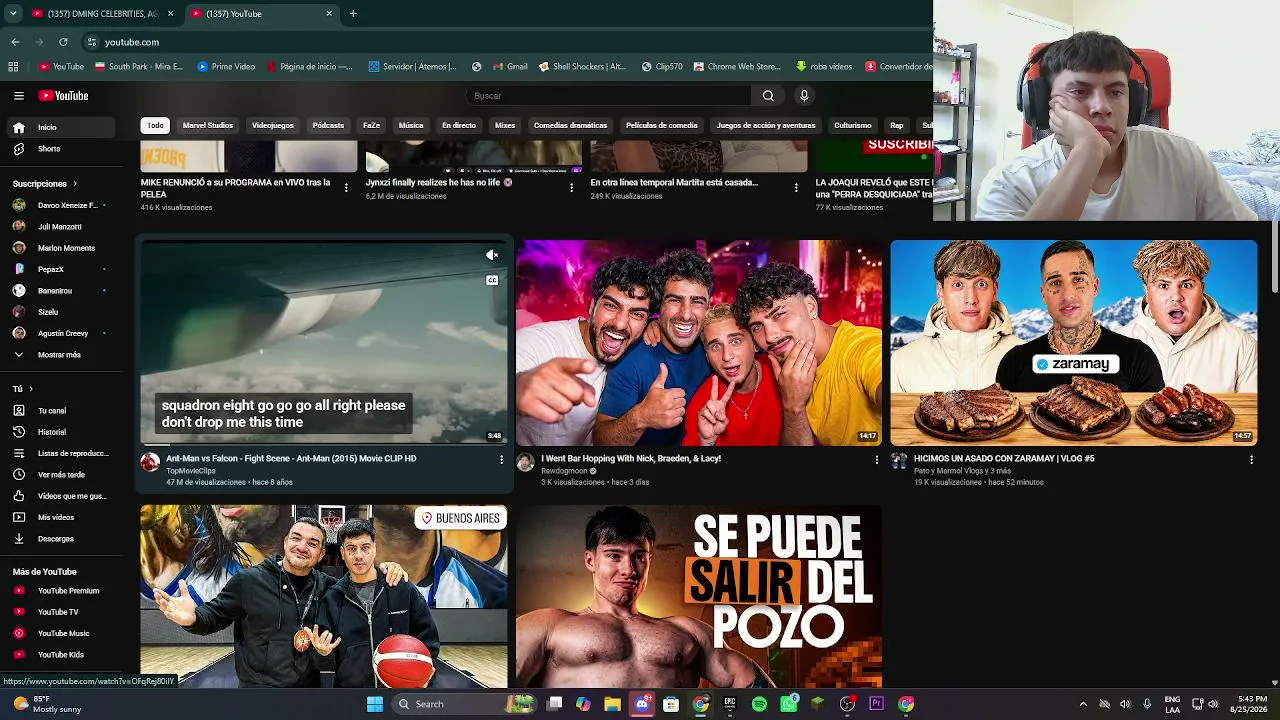This screenshot has width=1280, height=720.
Task: Open the Davoo Xeneize subscription channel
Action: tap(60, 205)
